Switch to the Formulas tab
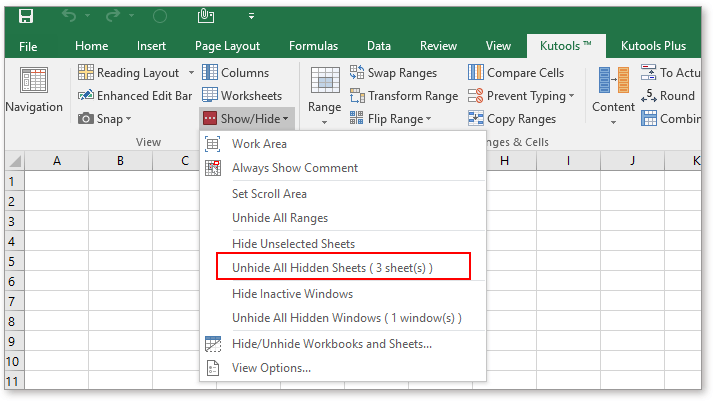The image size is (718, 404). 313,46
